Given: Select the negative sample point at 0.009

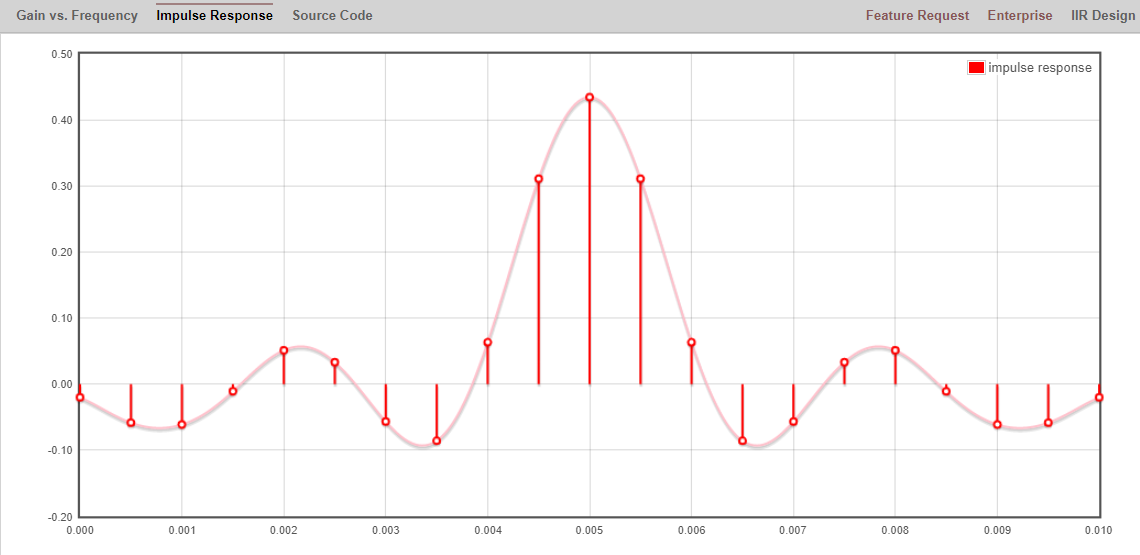Looking at the screenshot, I should pyautogui.click(x=997, y=425).
